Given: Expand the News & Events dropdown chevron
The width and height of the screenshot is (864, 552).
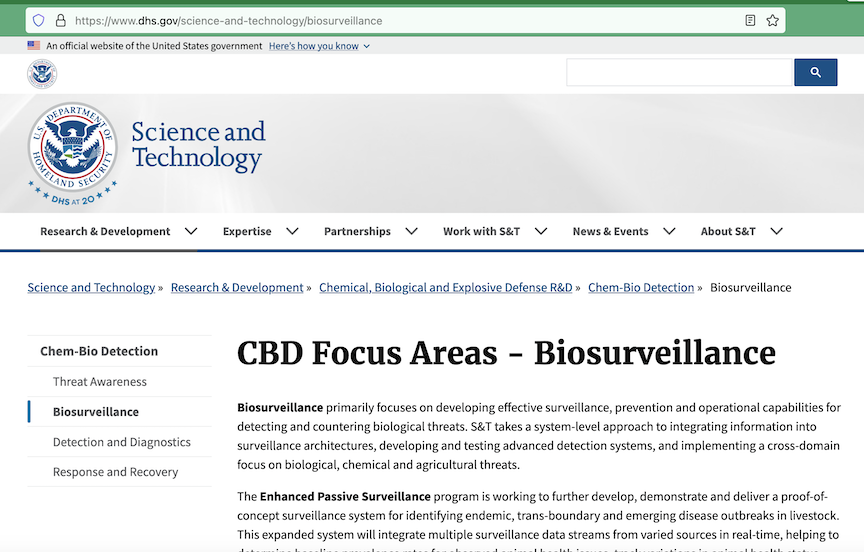Looking at the screenshot, I should 669,231.
